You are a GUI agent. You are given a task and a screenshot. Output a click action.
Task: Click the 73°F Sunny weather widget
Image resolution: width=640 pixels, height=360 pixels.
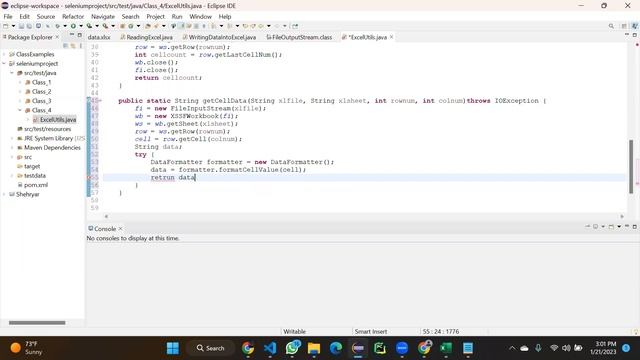pos(27,348)
